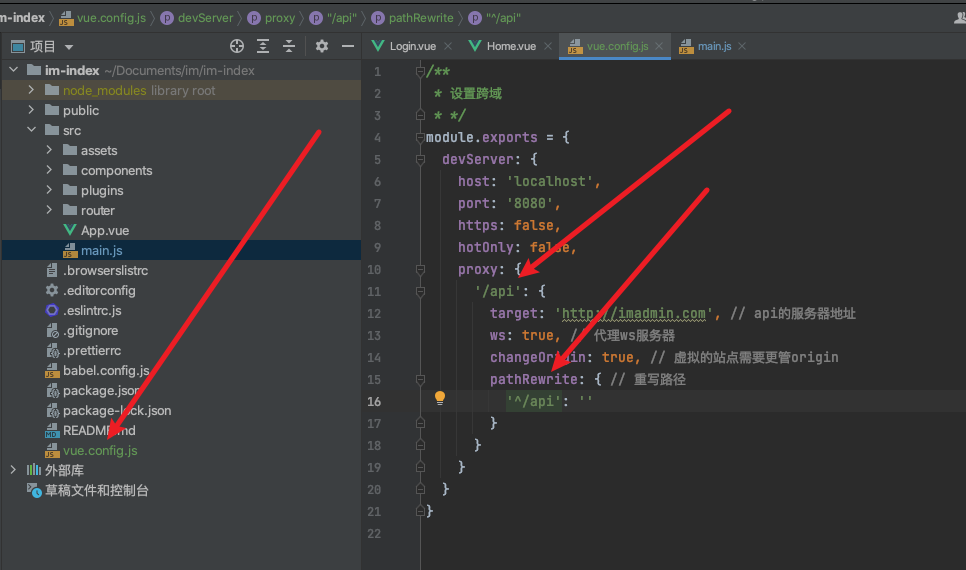Switch to the main.js editor tab
966x570 pixels.
click(714, 46)
